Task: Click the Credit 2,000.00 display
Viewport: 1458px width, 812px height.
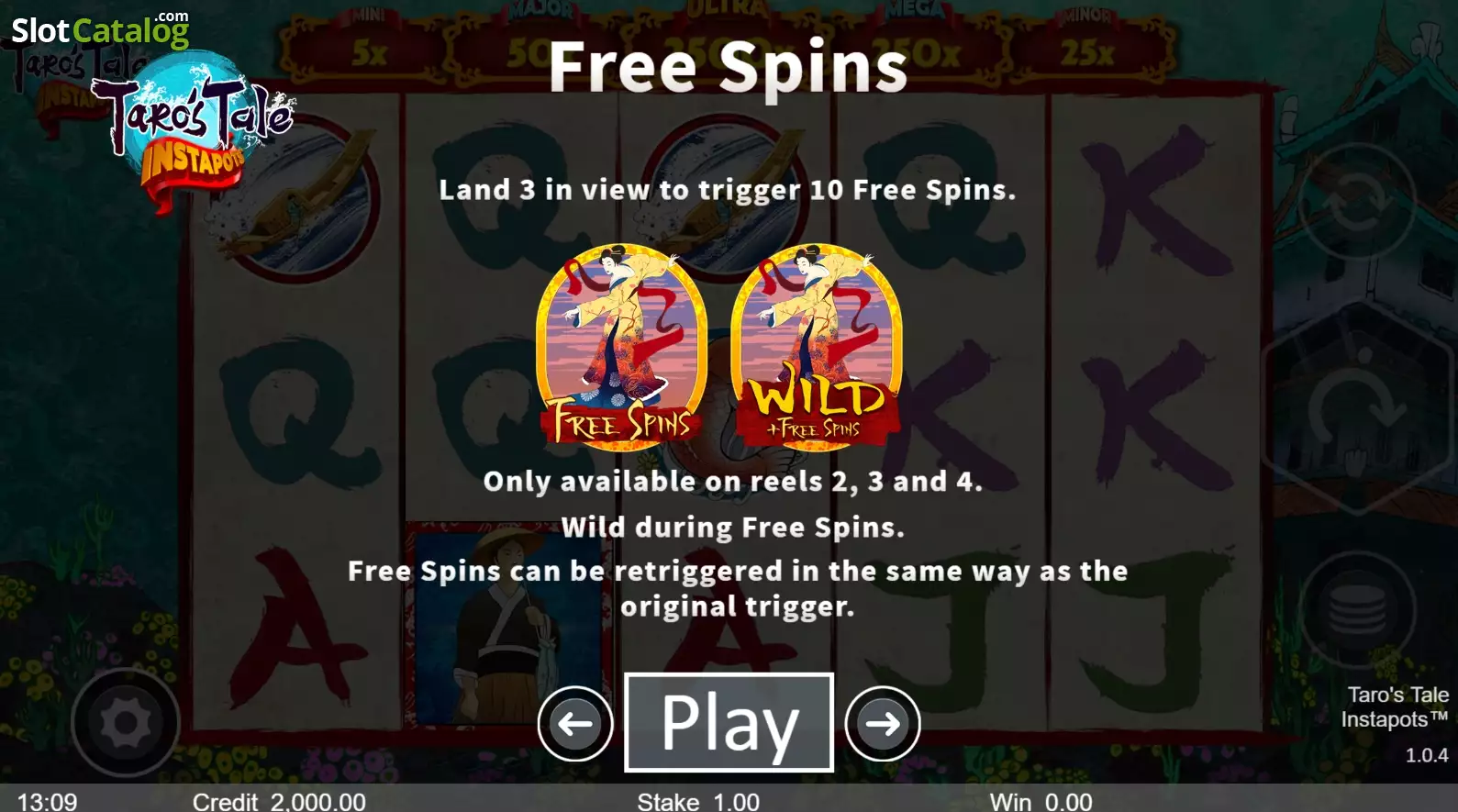Action: 279,801
